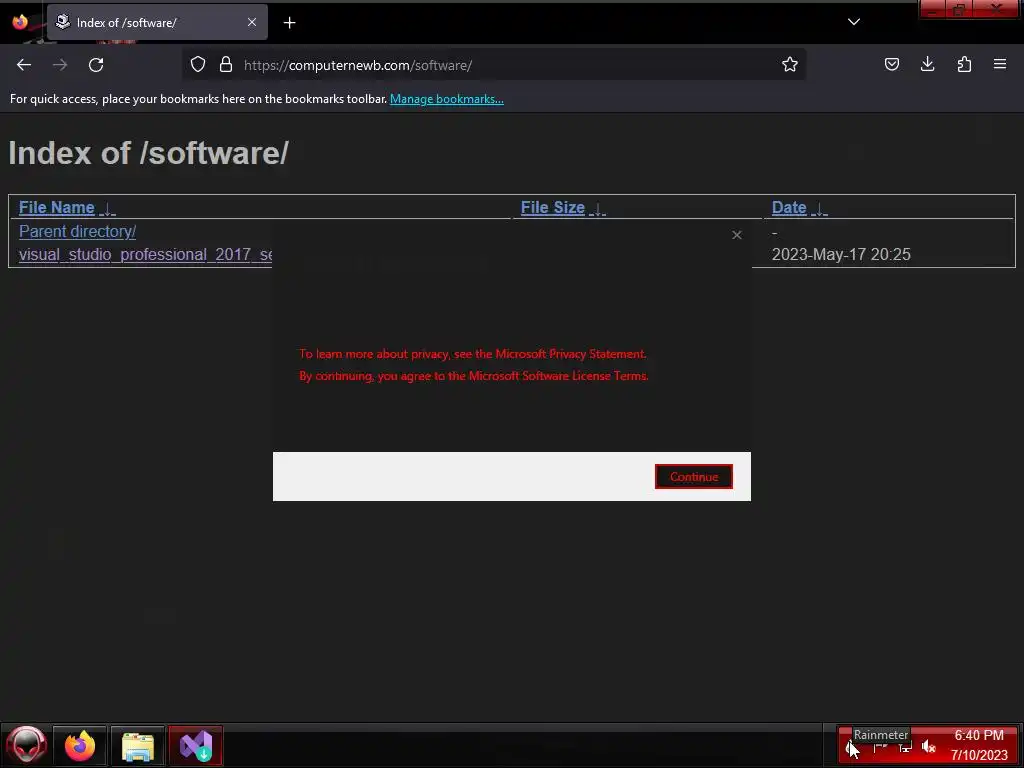This screenshot has height=768, width=1024.
Task: Open Firefox from the taskbar
Action: pos(80,746)
